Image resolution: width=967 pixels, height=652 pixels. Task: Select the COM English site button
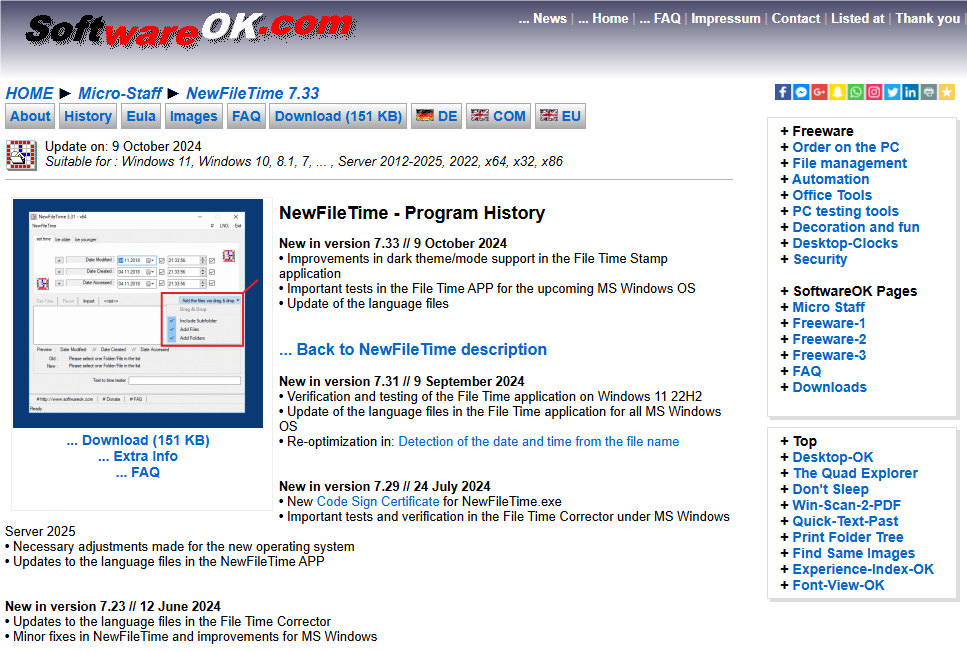[498, 116]
